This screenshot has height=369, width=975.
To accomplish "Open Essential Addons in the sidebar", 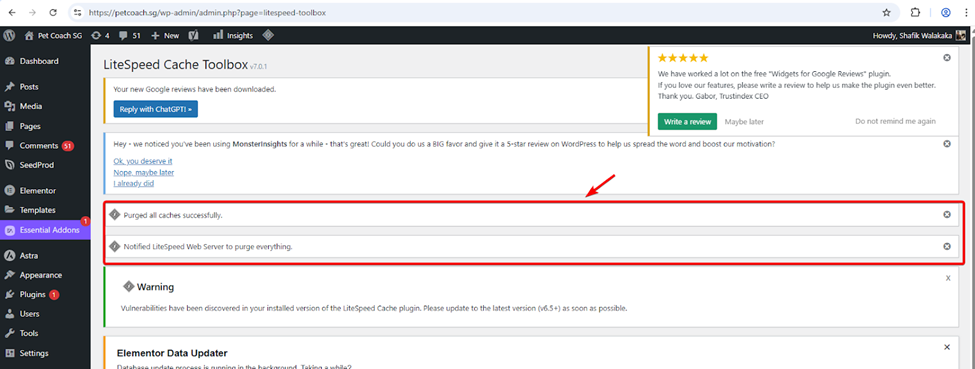I will point(45,230).
